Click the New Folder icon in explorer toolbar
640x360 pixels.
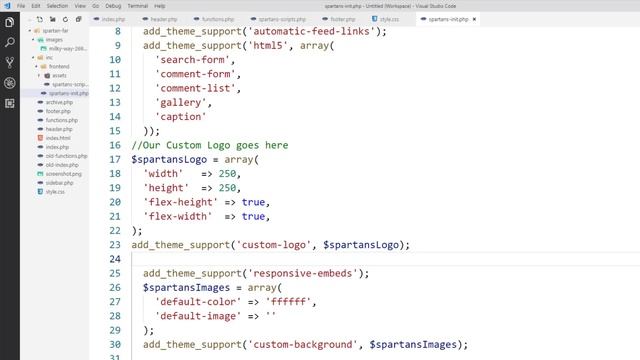pos(53,19)
